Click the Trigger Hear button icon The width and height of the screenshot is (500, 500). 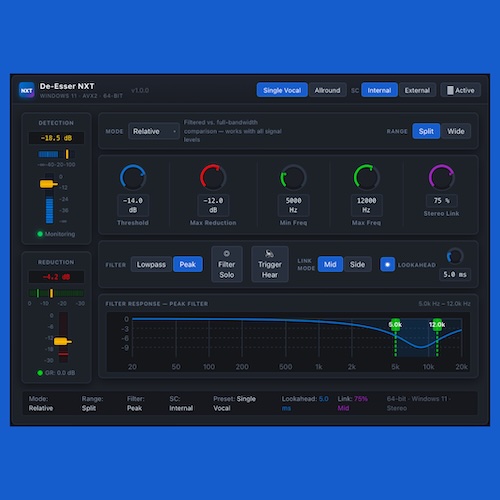click(269, 254)
